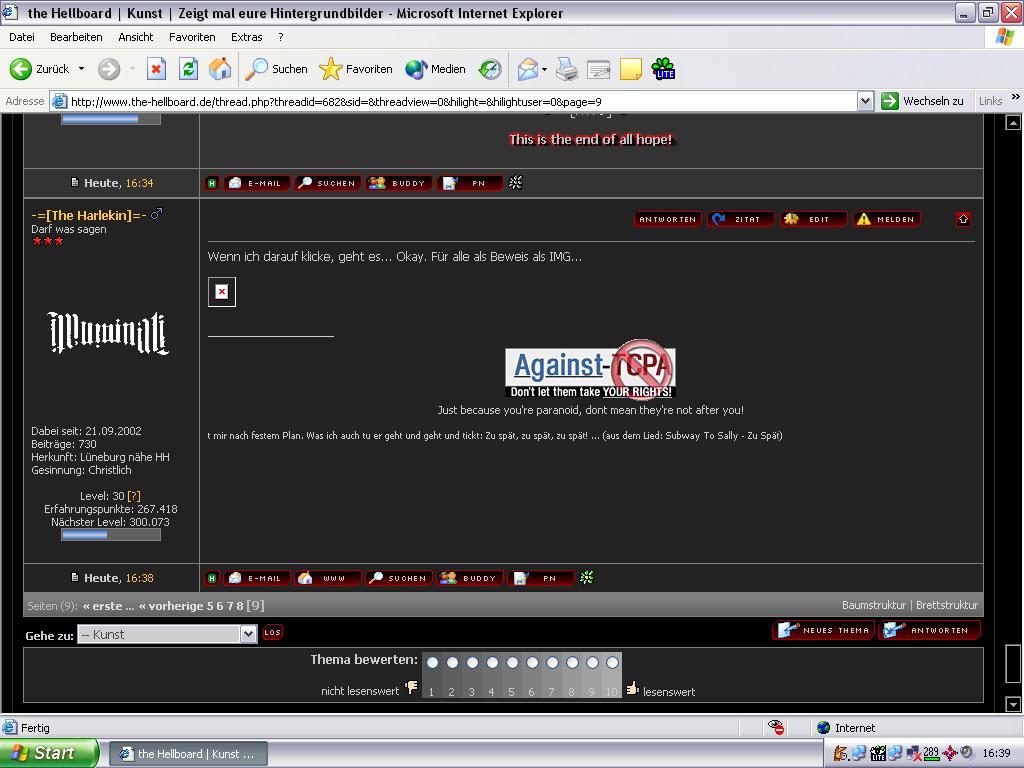Open the Favoriten menu
Viewport: 1024px width, 768px height.
[192, 37]
